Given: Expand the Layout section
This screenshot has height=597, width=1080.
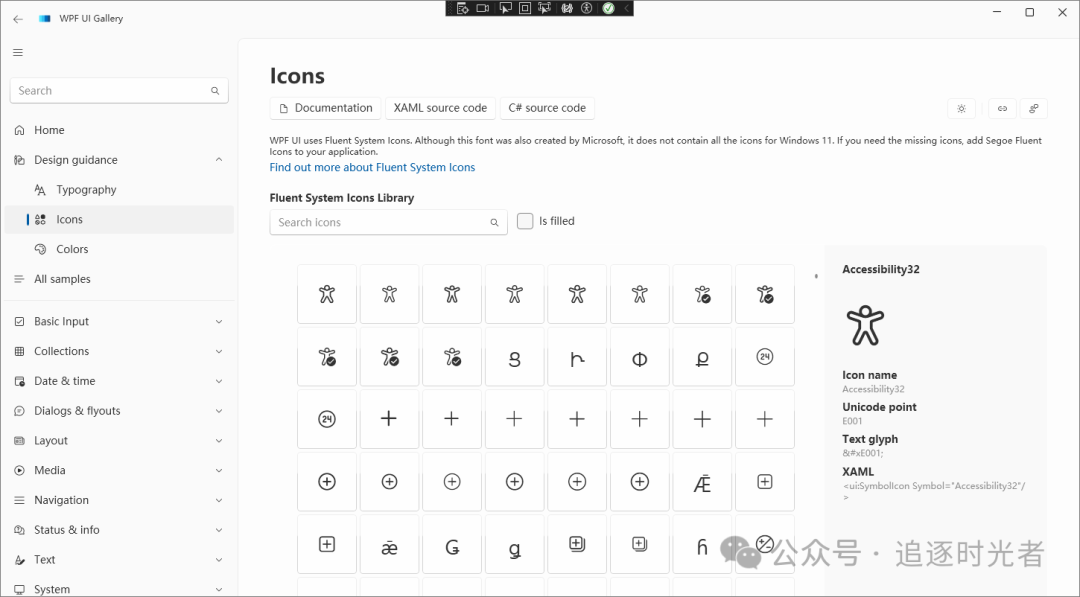Looking at the screenshot, I should [x=119, y=441].
